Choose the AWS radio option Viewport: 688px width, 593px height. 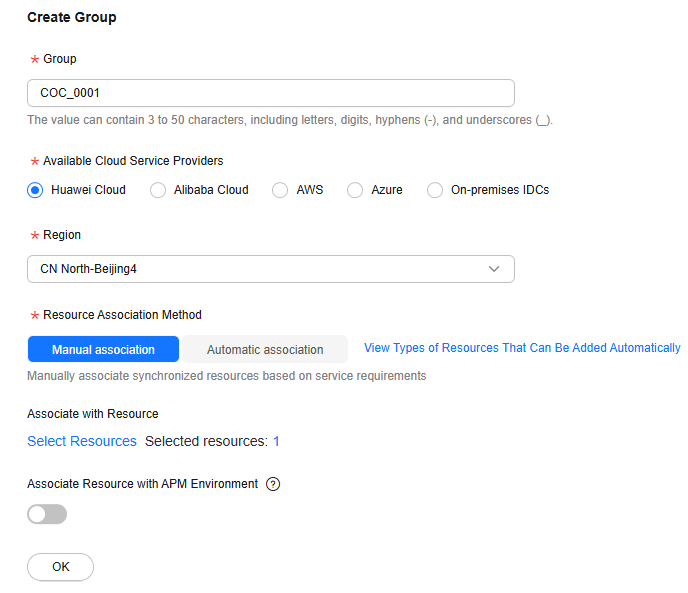[x=280, y=190]
